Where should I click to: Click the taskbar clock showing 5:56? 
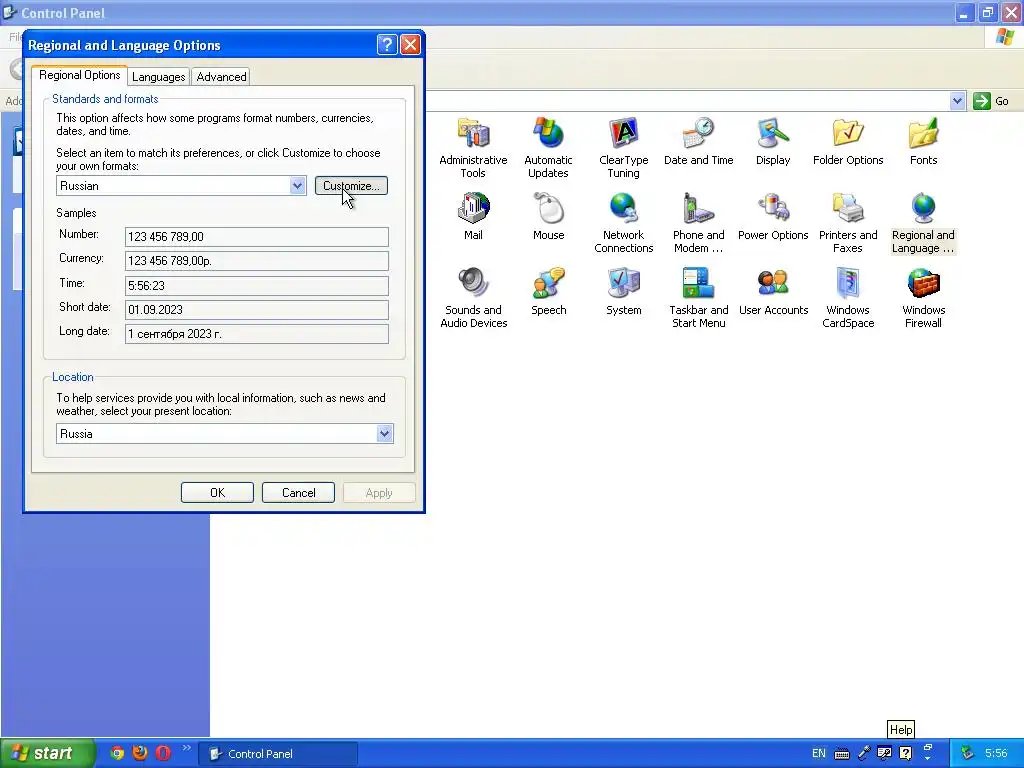pyautogui.click(x=996, y=753)
